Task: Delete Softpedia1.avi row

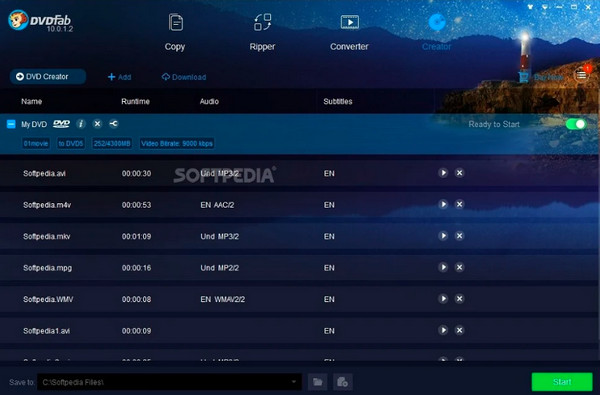Action: coord(460,330)
